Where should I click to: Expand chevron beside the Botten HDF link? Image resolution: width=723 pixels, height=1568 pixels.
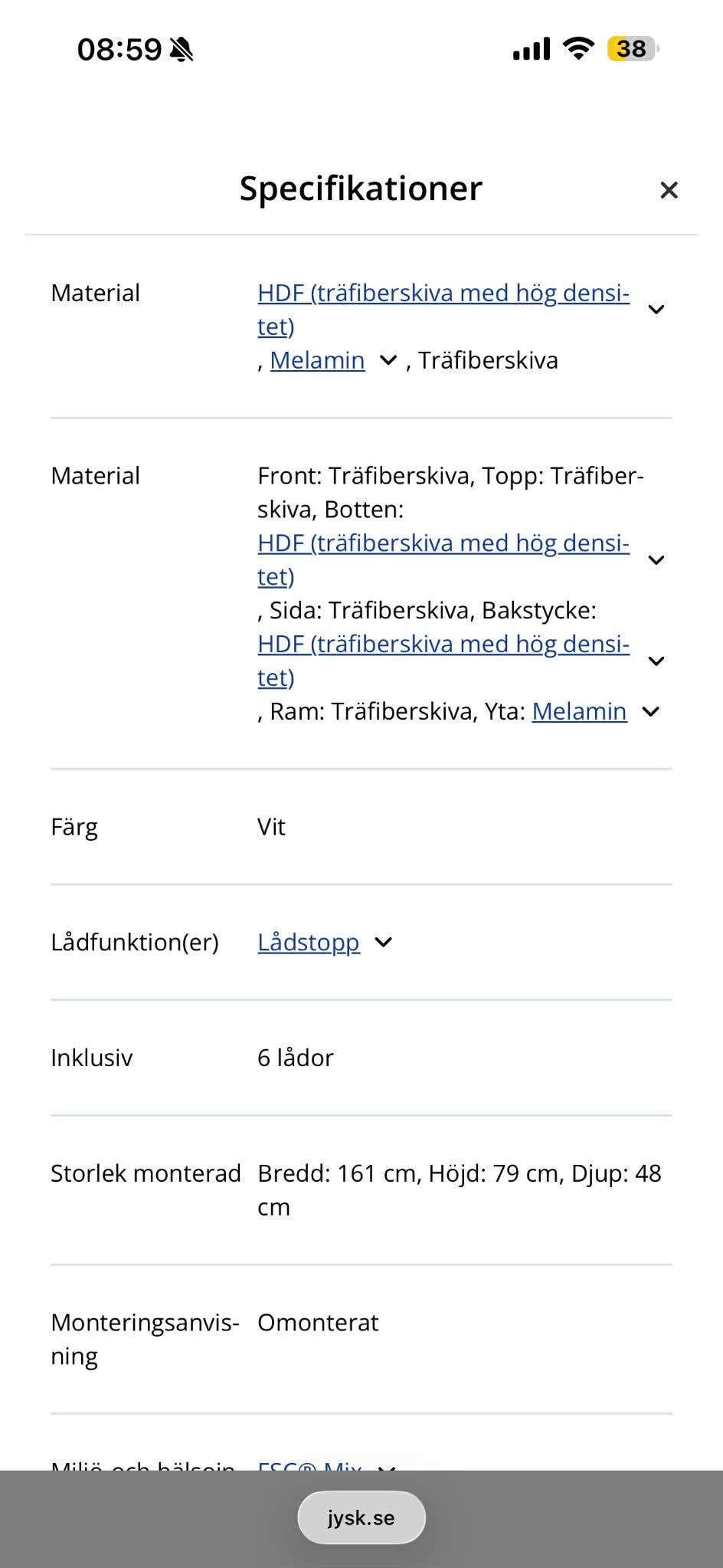click(656, 560)
